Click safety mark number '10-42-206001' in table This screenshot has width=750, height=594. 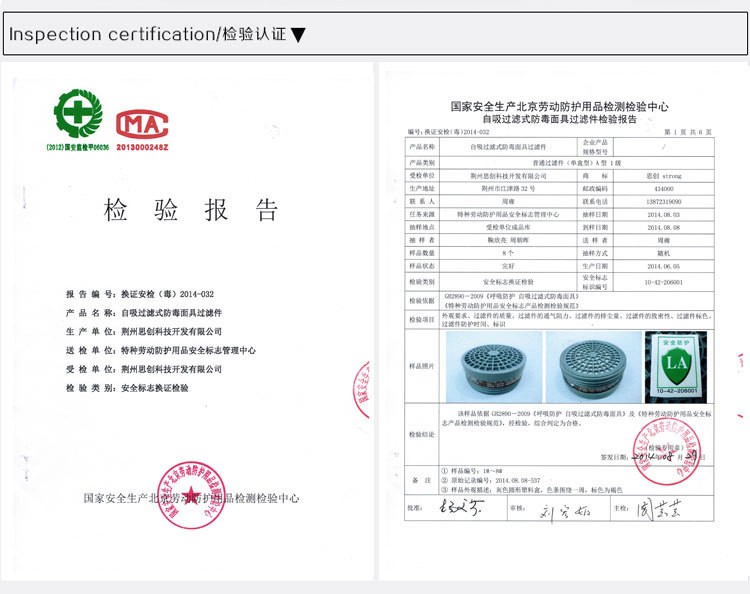pyautogui.click(x=664, y=282)
